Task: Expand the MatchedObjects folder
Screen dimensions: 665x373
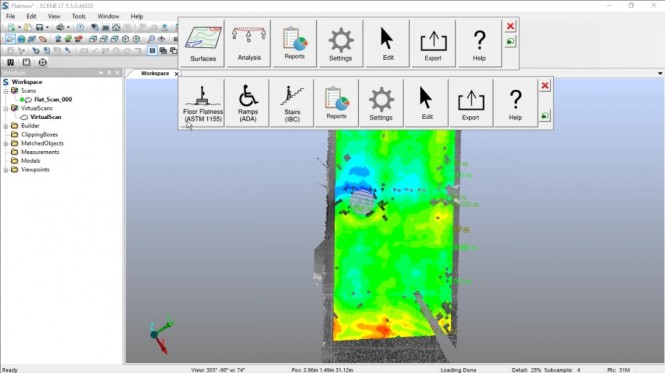Action: click(6, 143)
